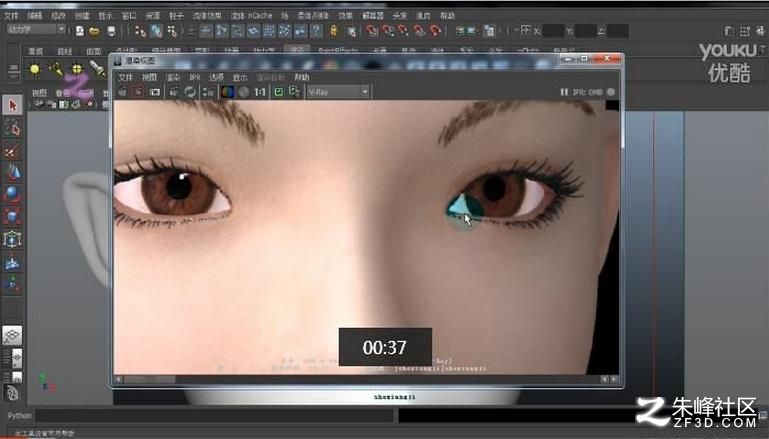This screenshot has height=439, width=769.
Task: Toggle snap to view planes magnet
Action: (419, 31)
